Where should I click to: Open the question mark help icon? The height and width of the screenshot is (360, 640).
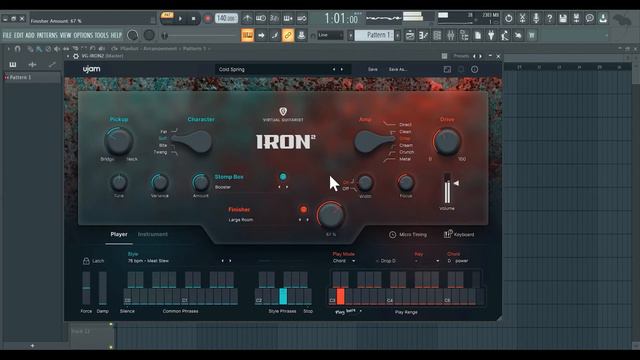coord(549,18)
